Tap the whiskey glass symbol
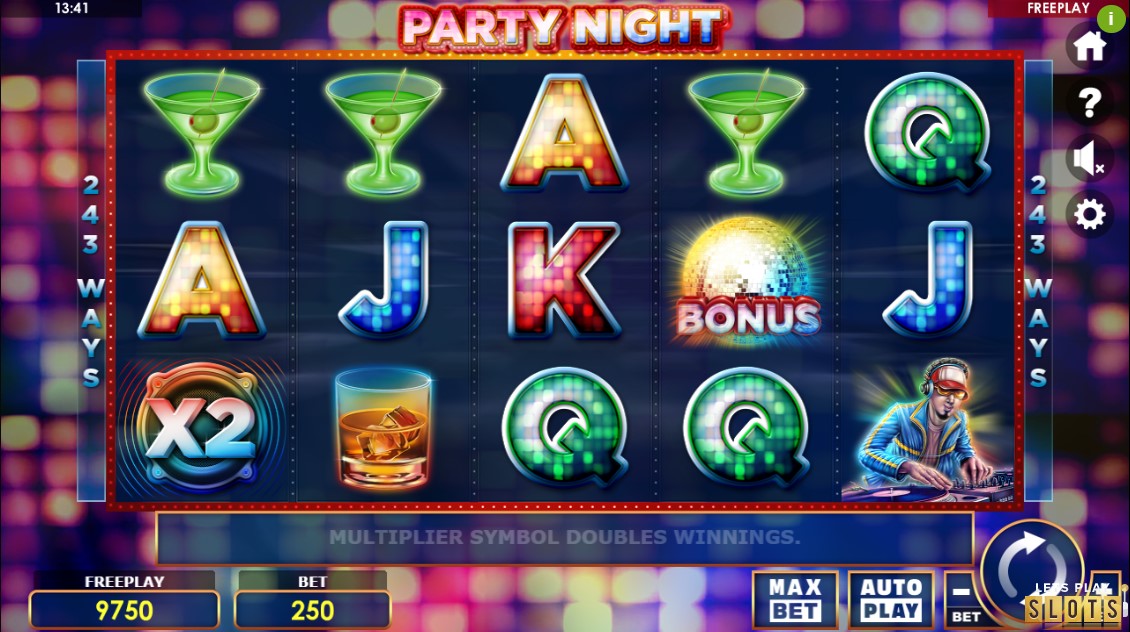The height and width of the screenshot is (632, 1130). (383, 428)
